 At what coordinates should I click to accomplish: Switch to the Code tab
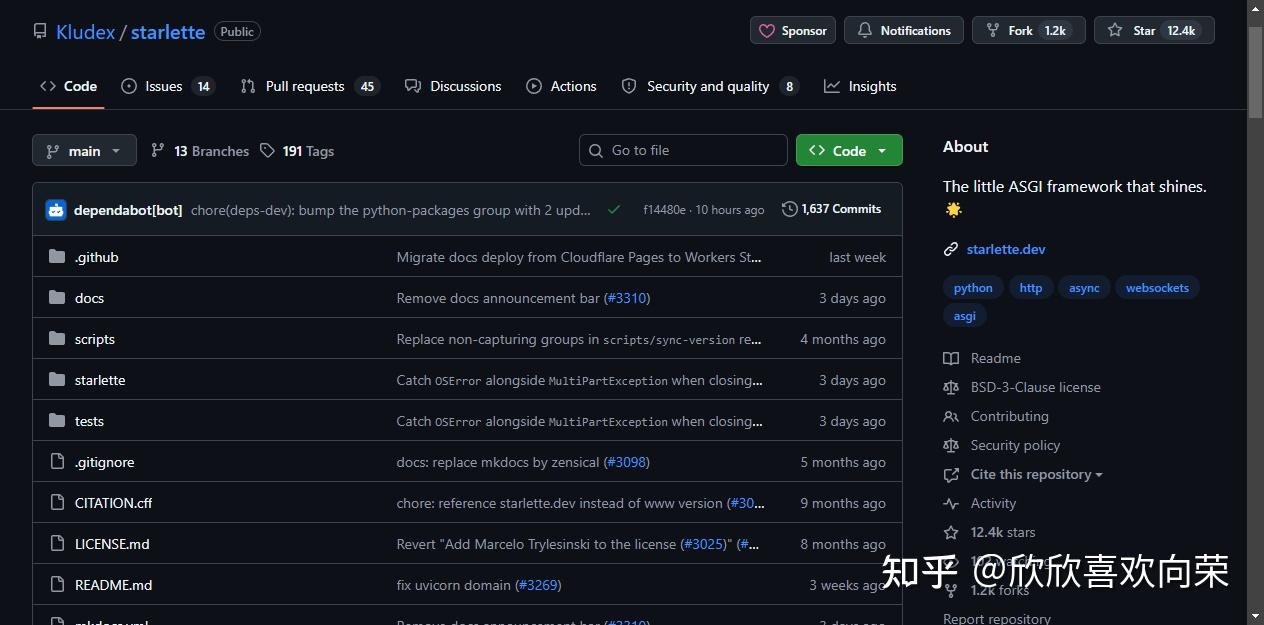(x=68, y=86)
